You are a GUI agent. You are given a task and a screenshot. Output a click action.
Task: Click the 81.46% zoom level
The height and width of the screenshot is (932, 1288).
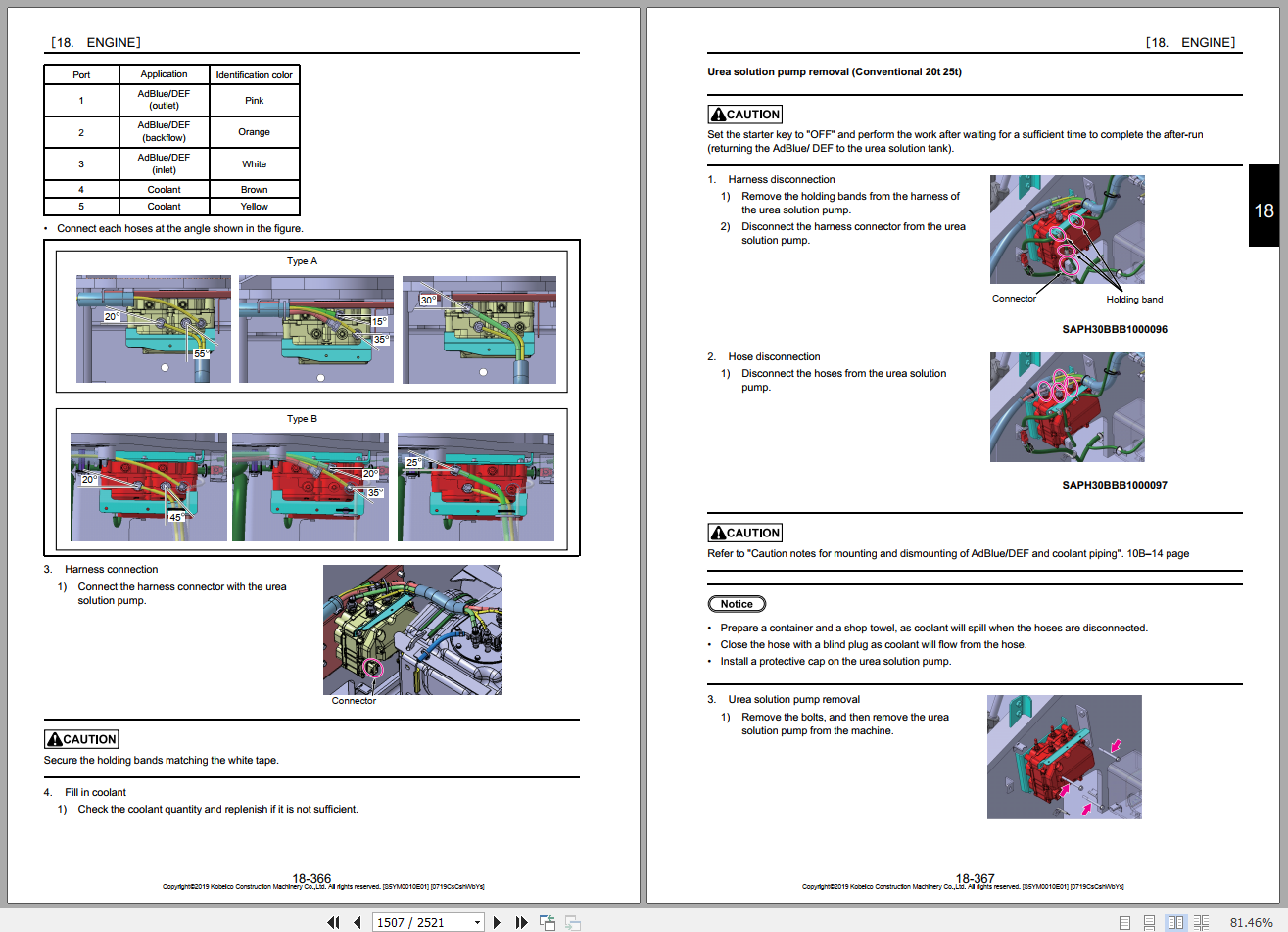(x=1251, y=922)
